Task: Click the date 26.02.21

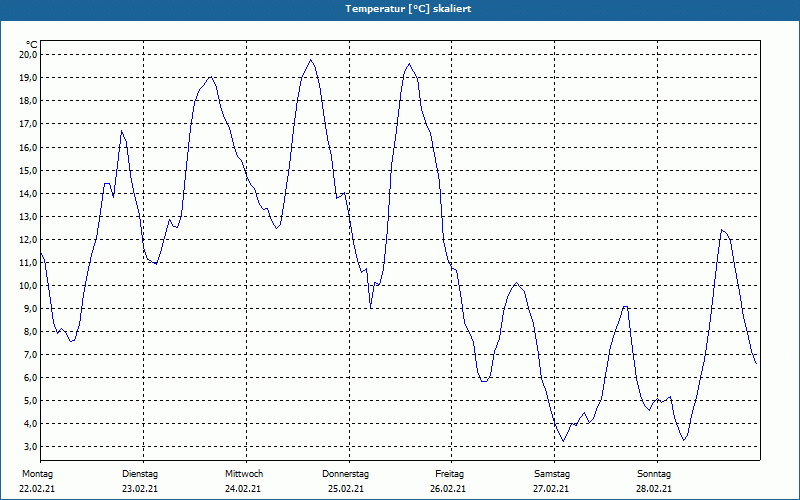Action: click(448, 489)
